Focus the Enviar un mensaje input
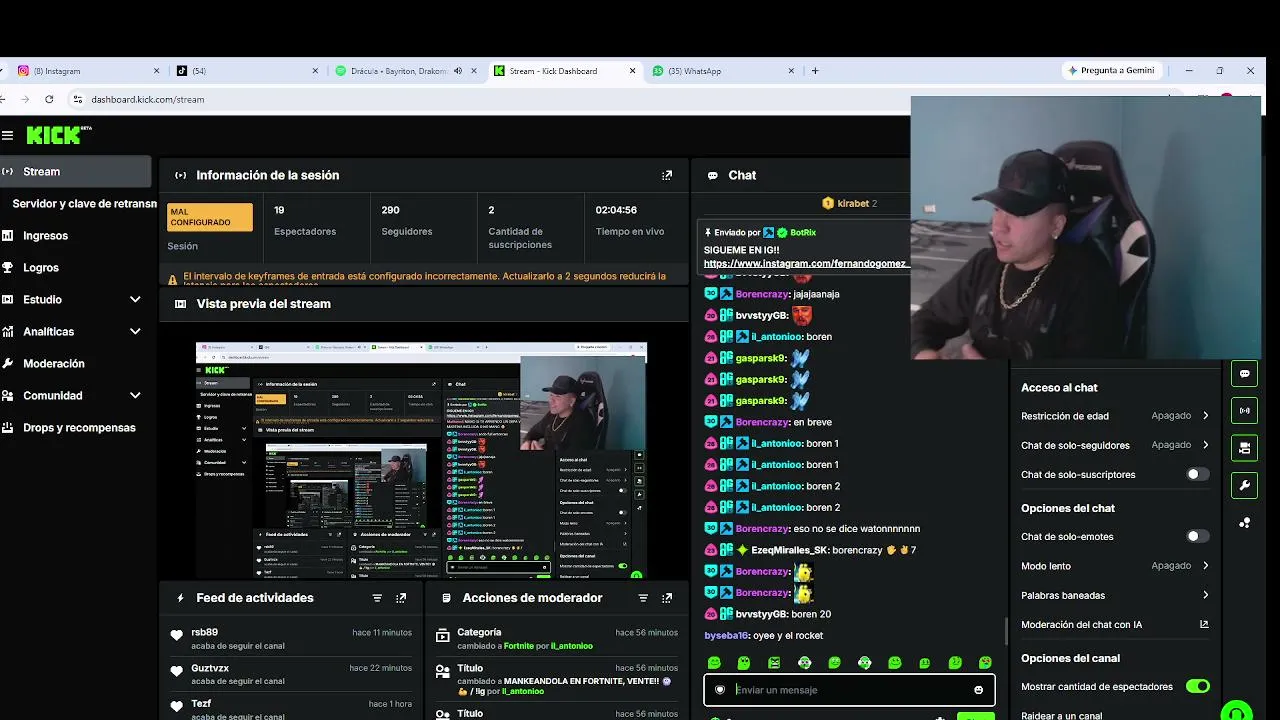The image size is (1280, 720). pos(850,690)
